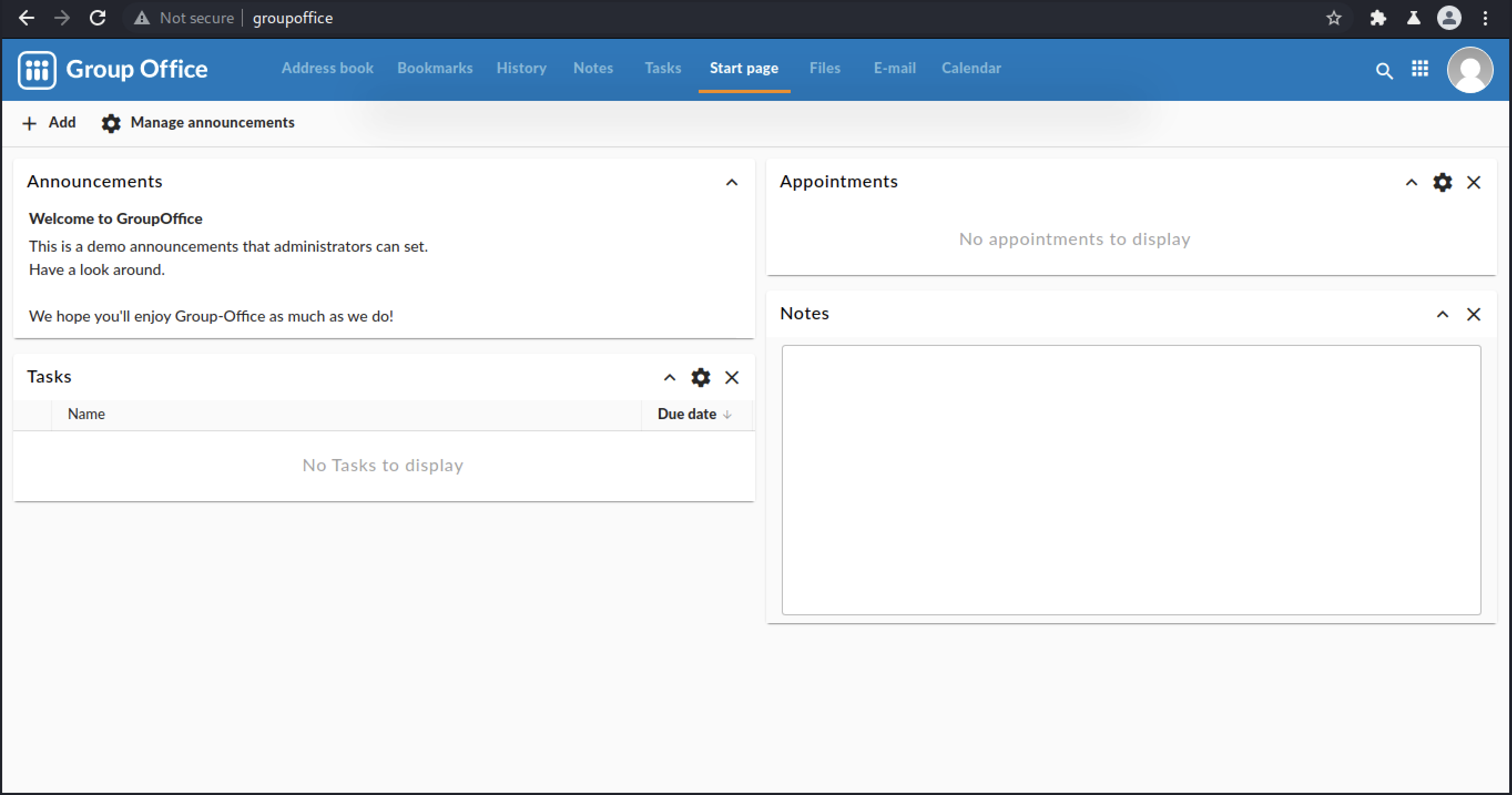Reload the page with browser refresh
Screen dimensions: 1512x795
(x=98, y=18)
